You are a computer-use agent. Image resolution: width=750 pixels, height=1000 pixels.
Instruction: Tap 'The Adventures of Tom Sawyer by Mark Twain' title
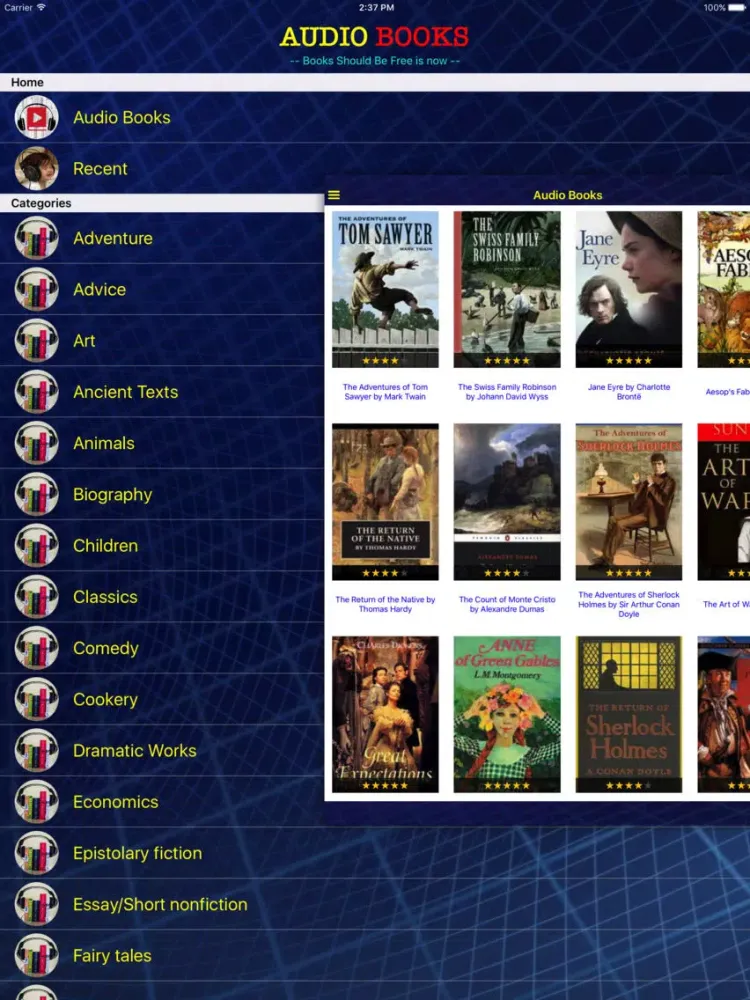click(385, 392)
